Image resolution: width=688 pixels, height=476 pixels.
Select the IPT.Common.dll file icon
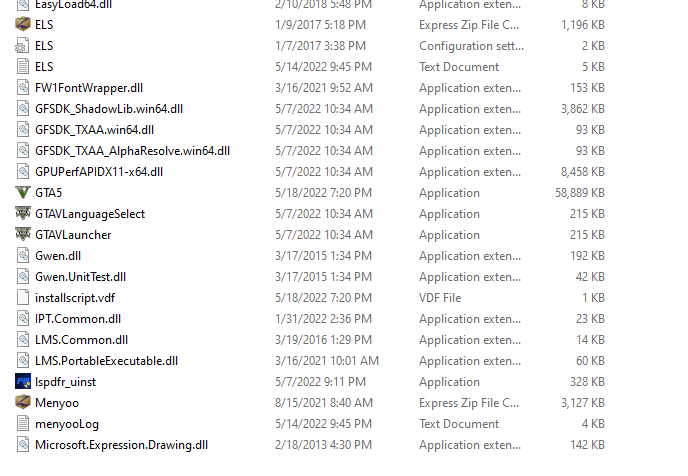(x=23, y=319)
